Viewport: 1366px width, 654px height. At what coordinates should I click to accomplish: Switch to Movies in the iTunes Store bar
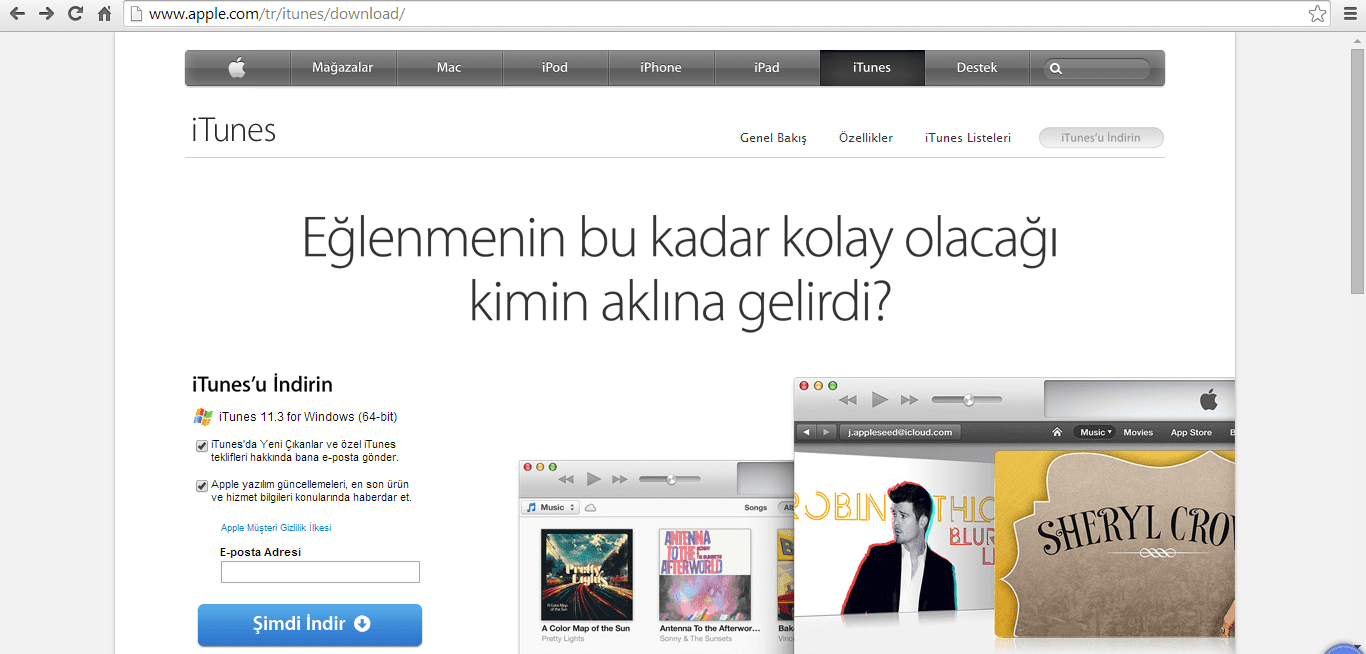tap(1138, 432)
